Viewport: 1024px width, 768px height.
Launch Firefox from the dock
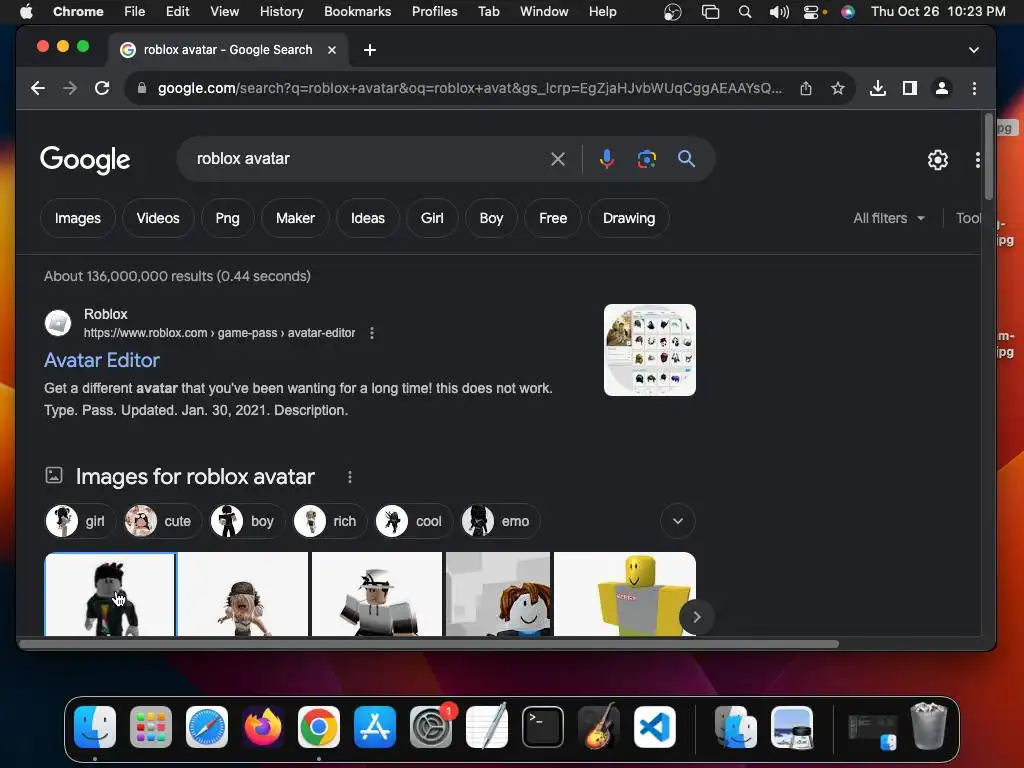[x=263, y=727]
